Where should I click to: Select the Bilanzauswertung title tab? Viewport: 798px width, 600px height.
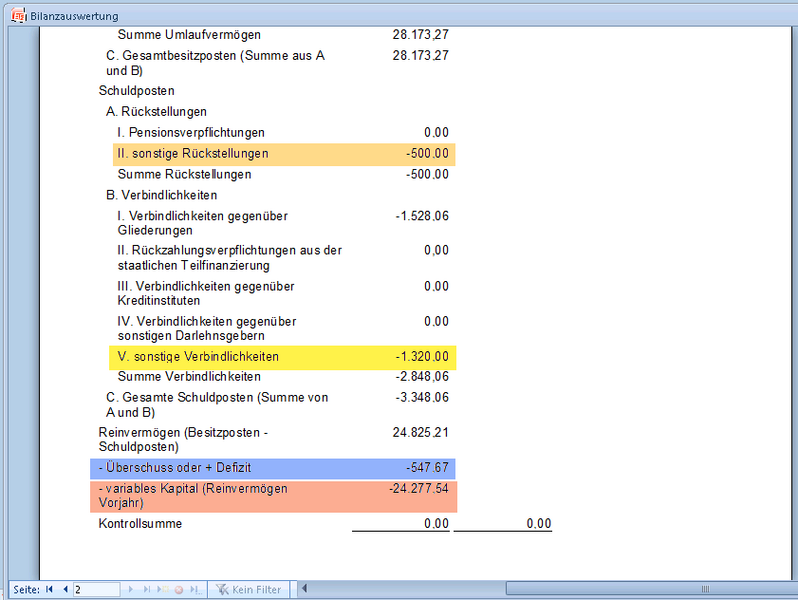coord(74,16)
